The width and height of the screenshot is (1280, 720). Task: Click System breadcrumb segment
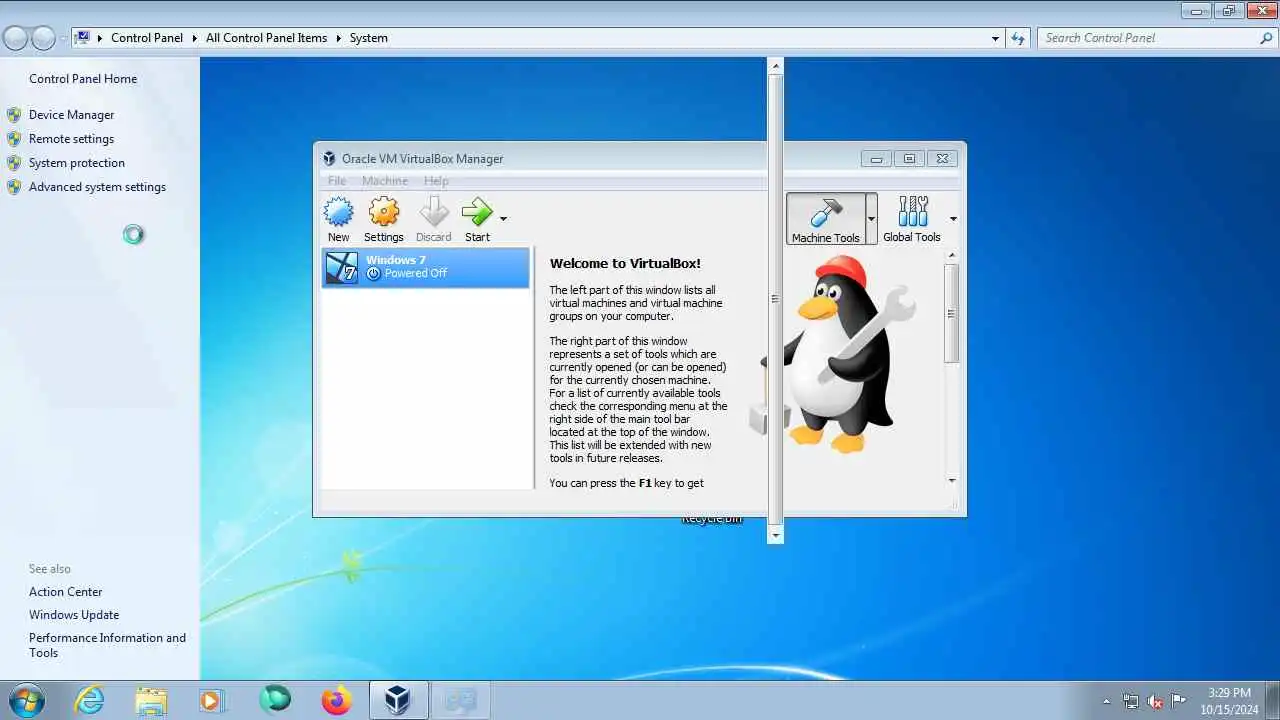[368, 38]
